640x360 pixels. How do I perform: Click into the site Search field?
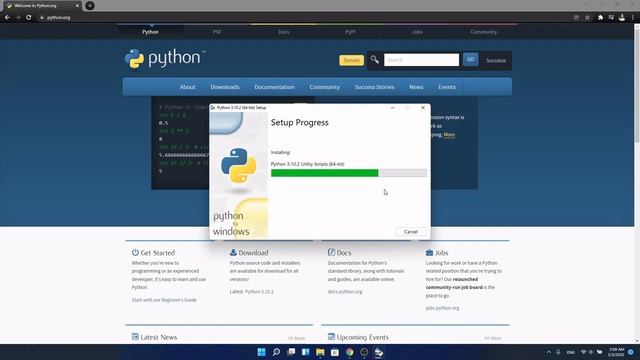coord(421,60)
